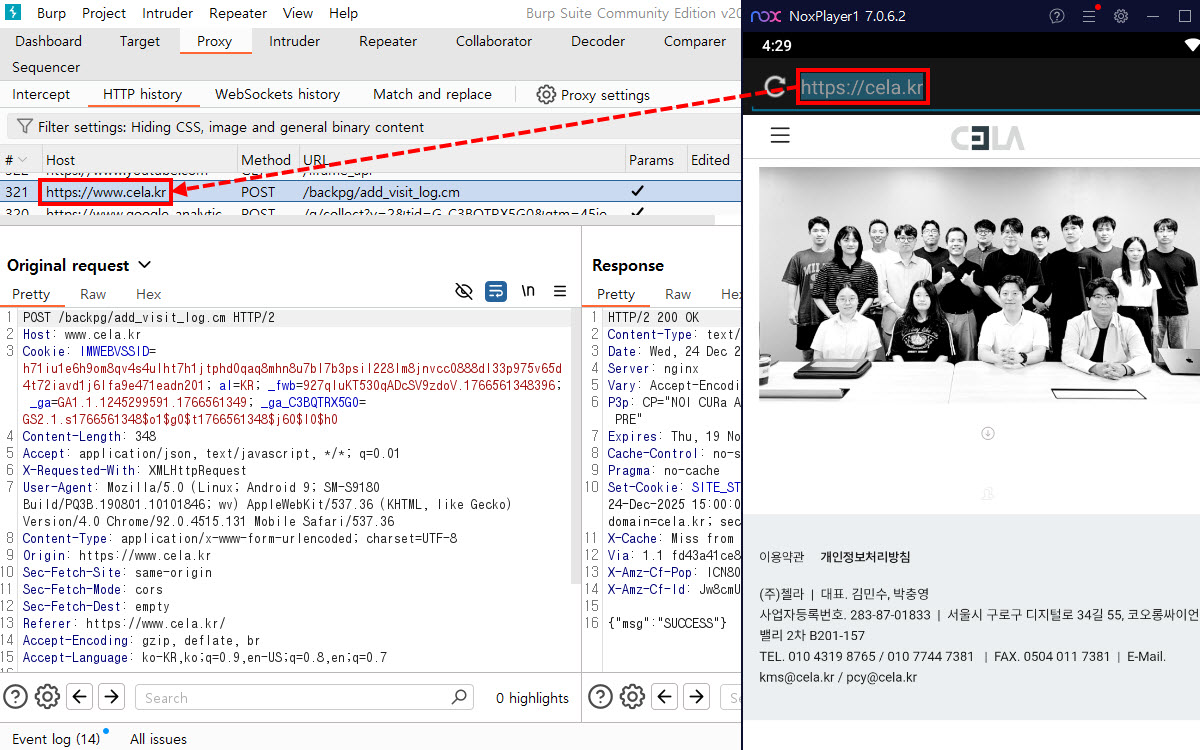
Task: Click the Nox browser URL field
Action: [x=864, y=87]
